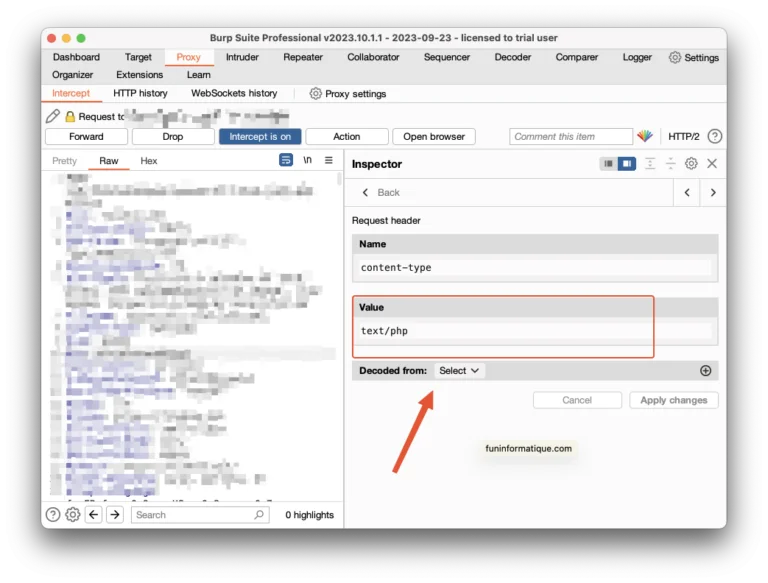Open the Collaborator tab
This screenshot has width=768, height=583.
pos(373,57)
